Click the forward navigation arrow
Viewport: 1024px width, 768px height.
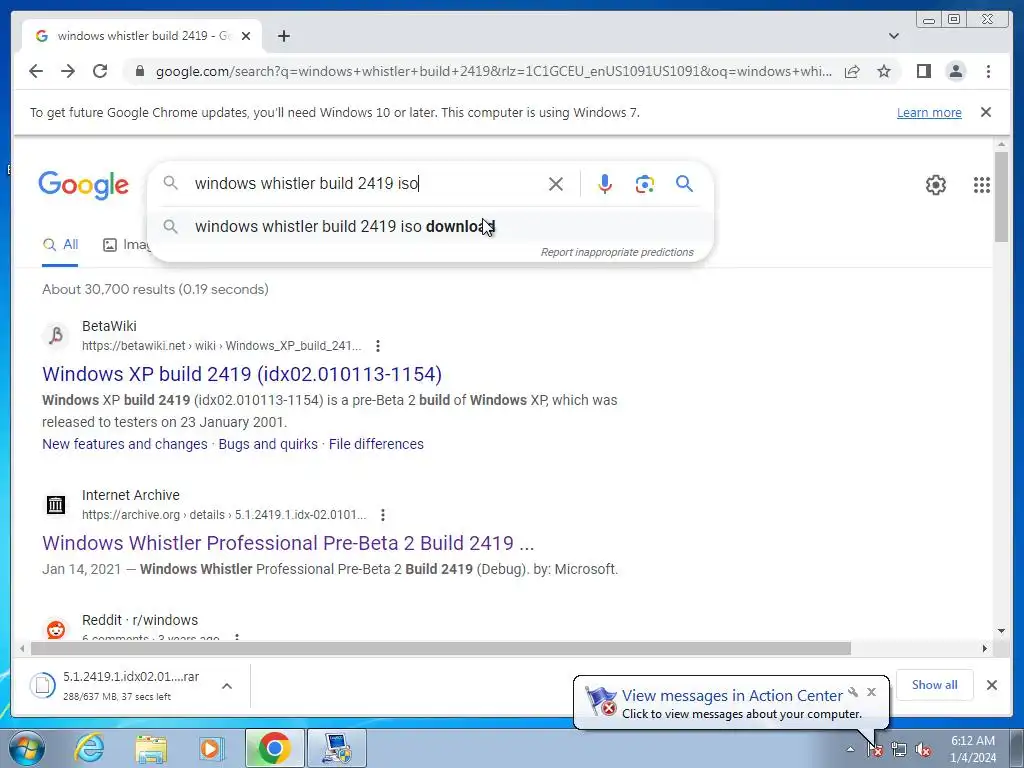tap(68, 71)
